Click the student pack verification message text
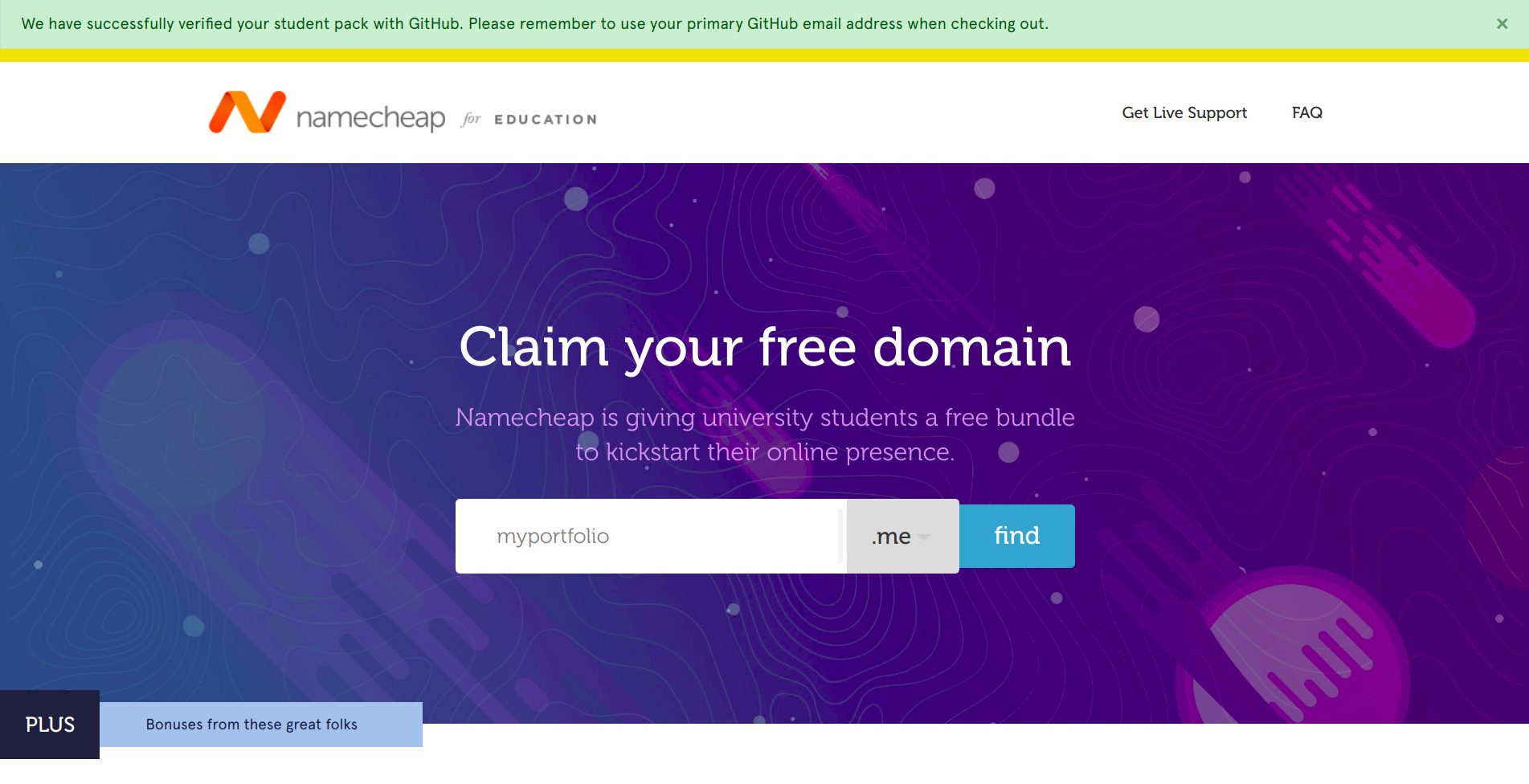This screenshot has height=784, width=1529. (535, 24)
